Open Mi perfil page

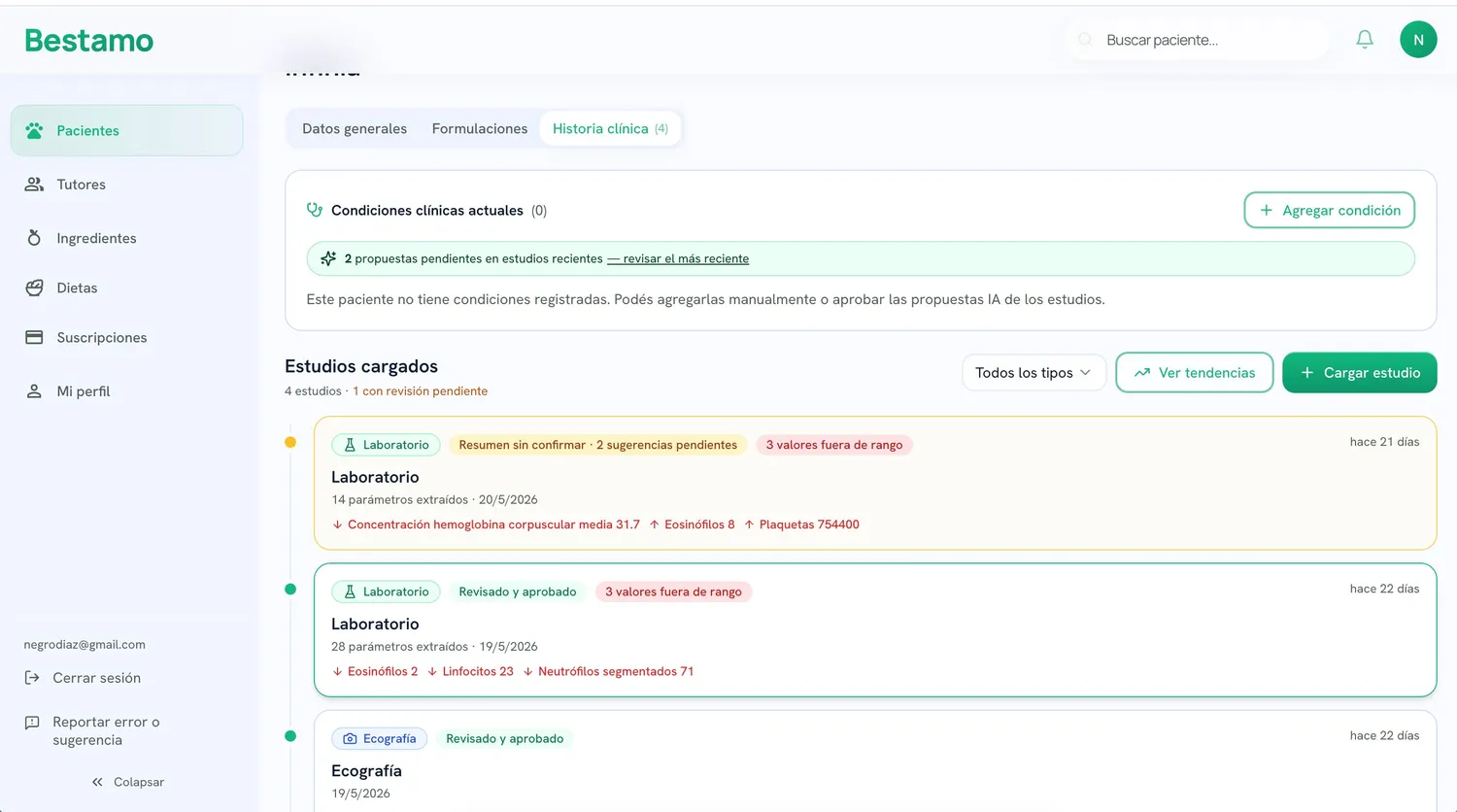coord(126,391)
